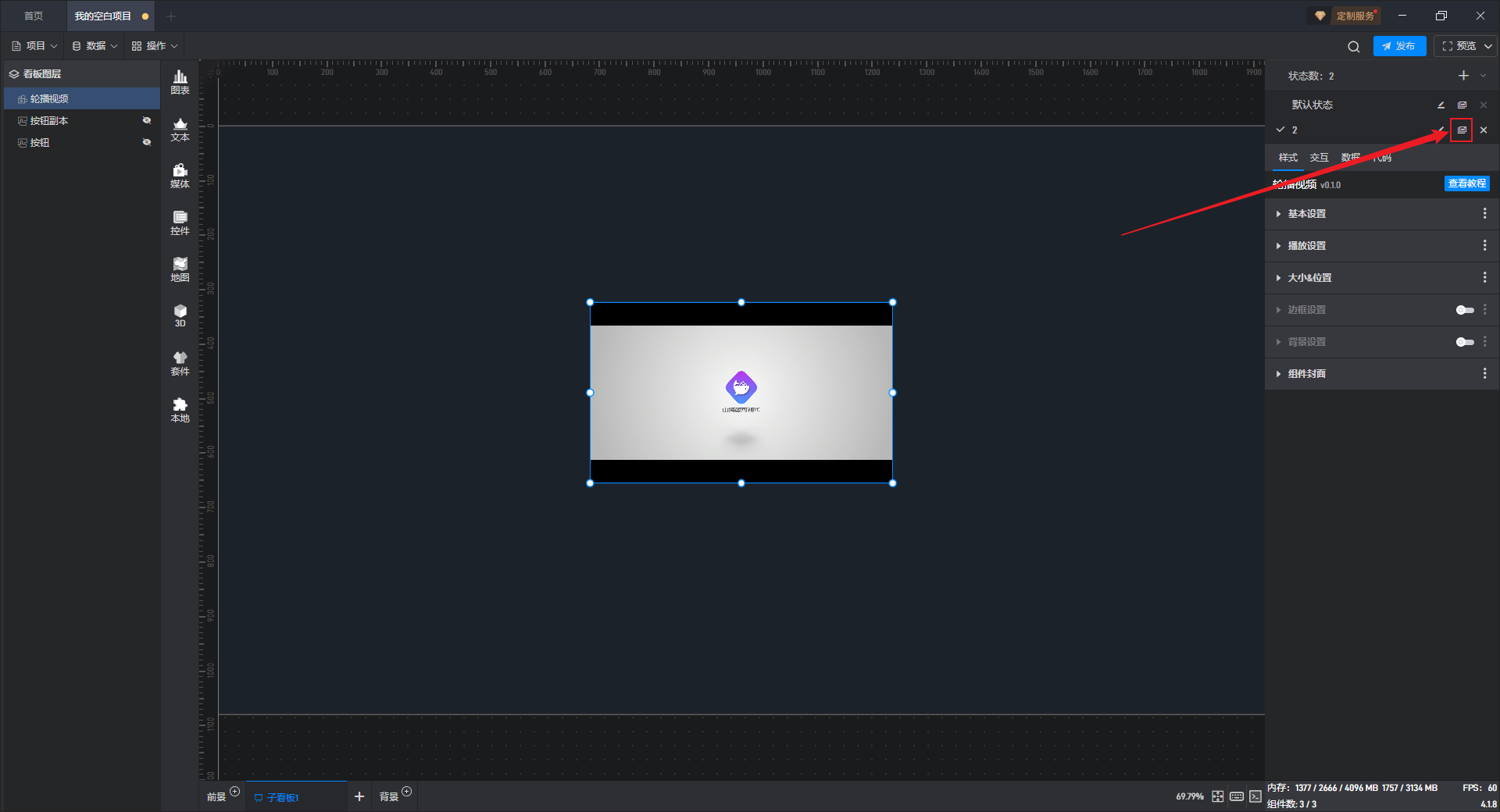Open the 控件 controls components category
This screenshot has height=812, width=1500.
180,223
